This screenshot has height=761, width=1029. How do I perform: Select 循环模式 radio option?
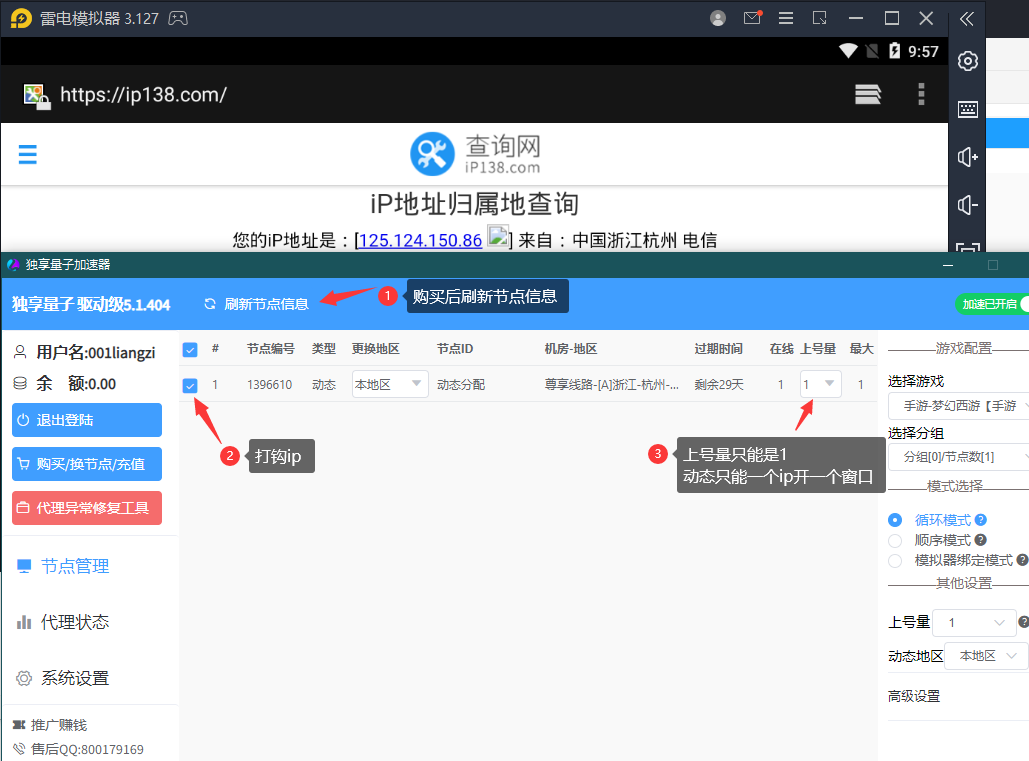pyautogui.click(x=895, y=520)
